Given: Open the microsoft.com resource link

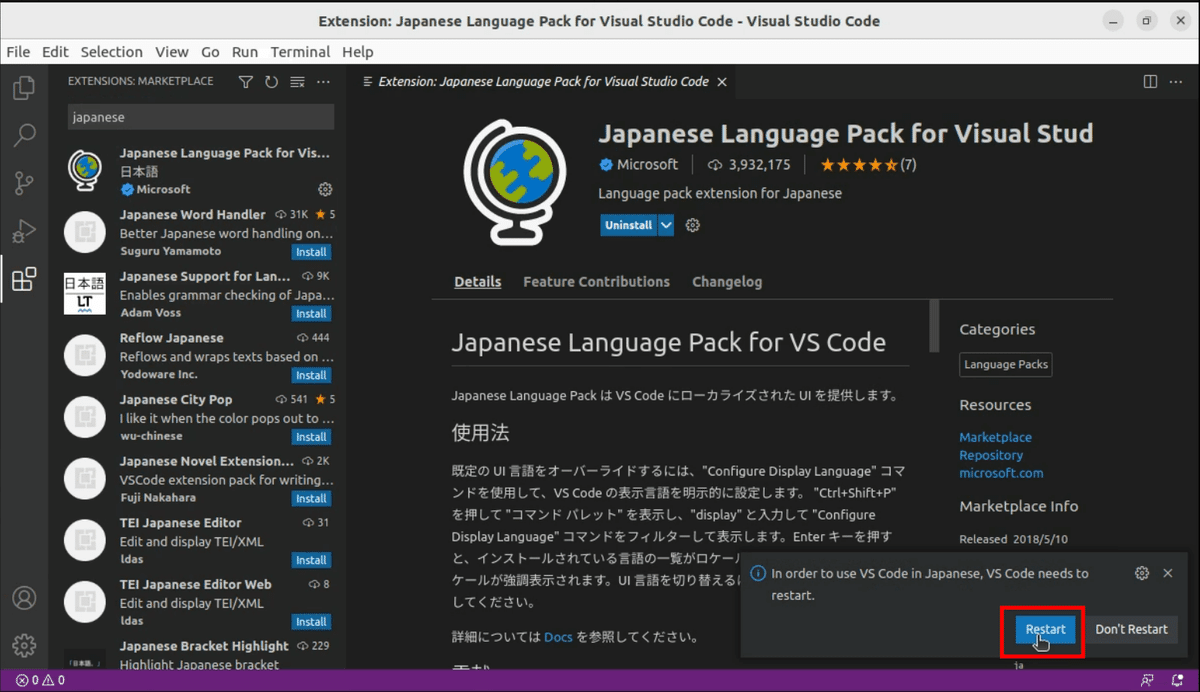Looking at the screenshot, I should 1001,473.
